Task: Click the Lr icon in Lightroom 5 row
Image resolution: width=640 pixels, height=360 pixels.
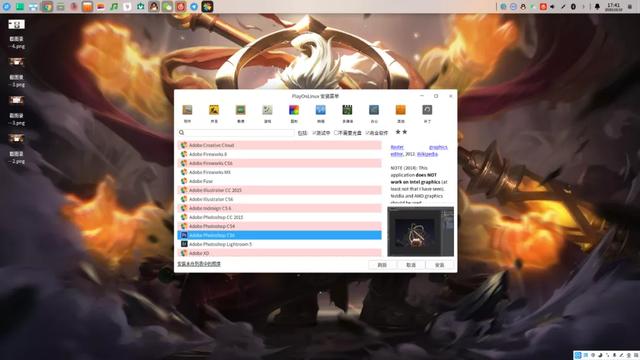Action: click(184, 244)
